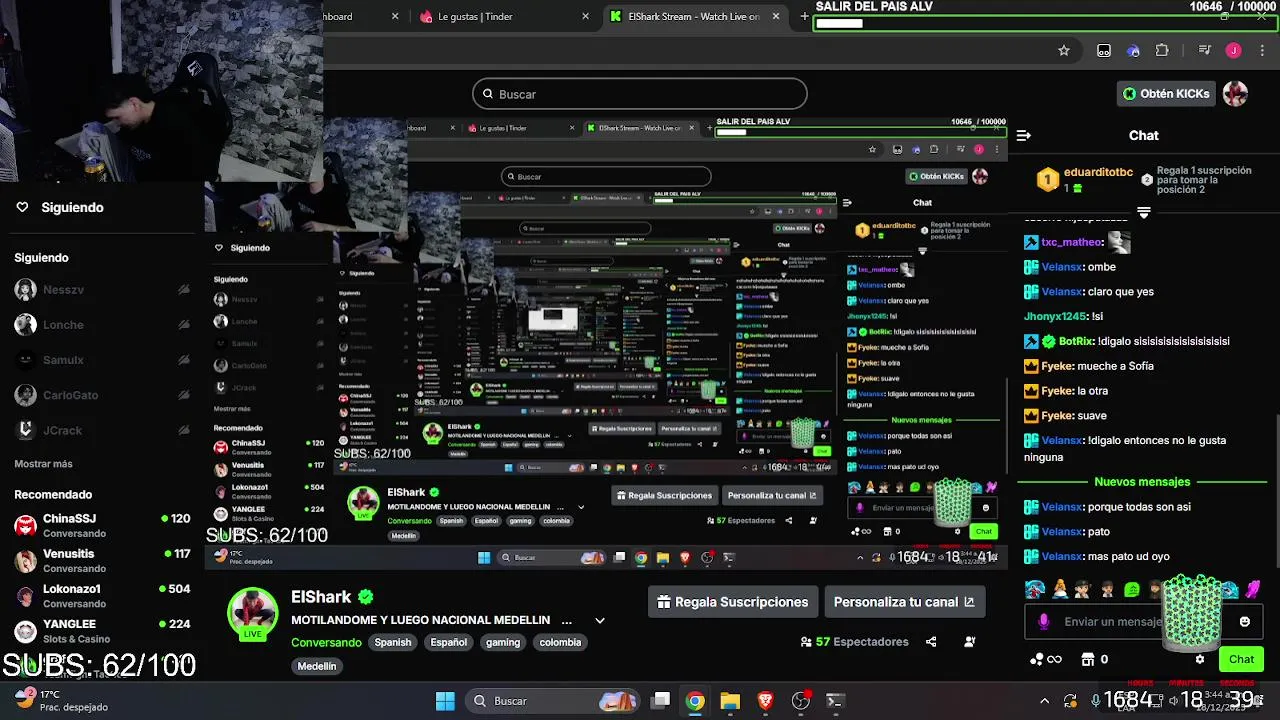Open weather widget showing 17°C
The height and width of the screenshot is (720, 1280).
[x=60, y=700]
